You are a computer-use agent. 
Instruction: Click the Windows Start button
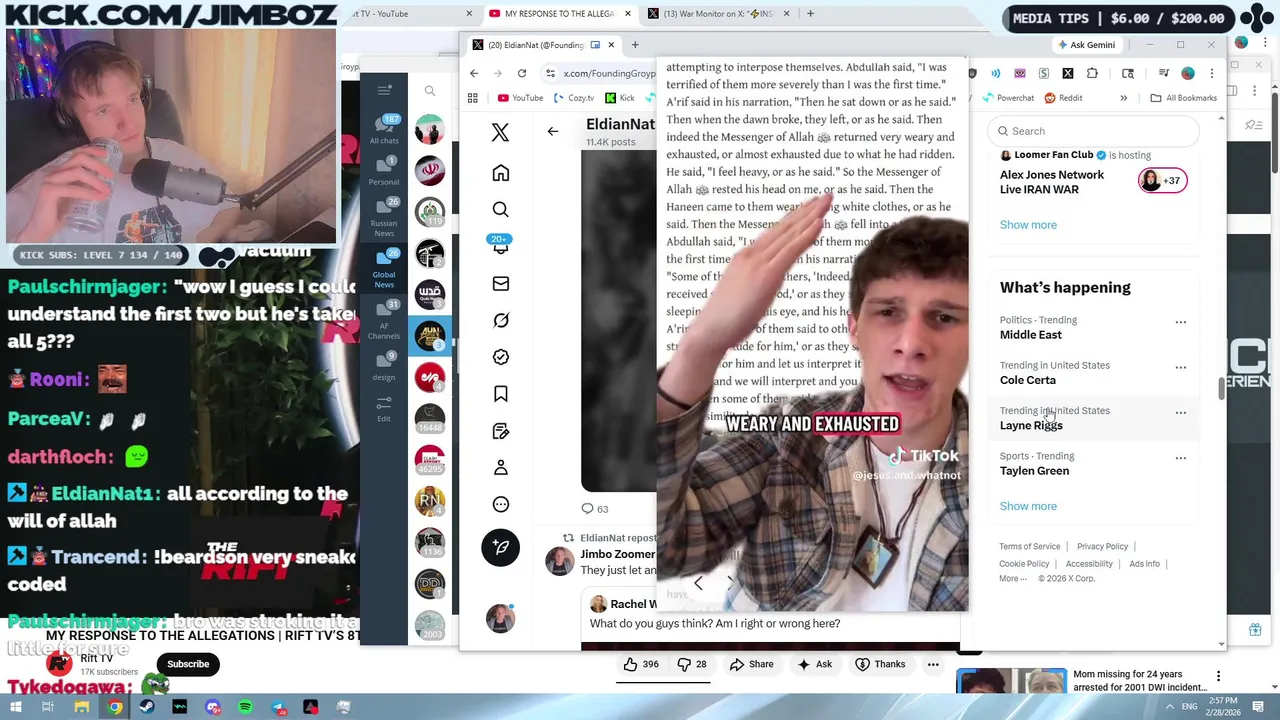tap(15, 707)
